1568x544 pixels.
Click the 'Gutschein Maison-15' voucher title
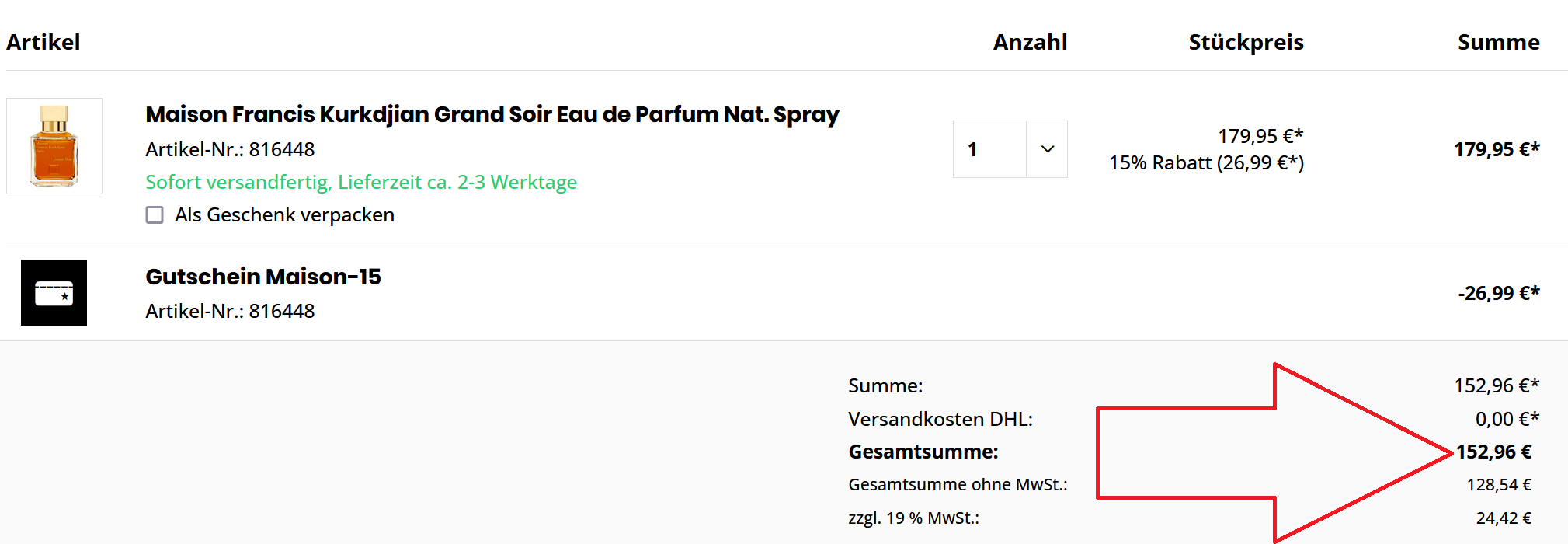point(262,277)
